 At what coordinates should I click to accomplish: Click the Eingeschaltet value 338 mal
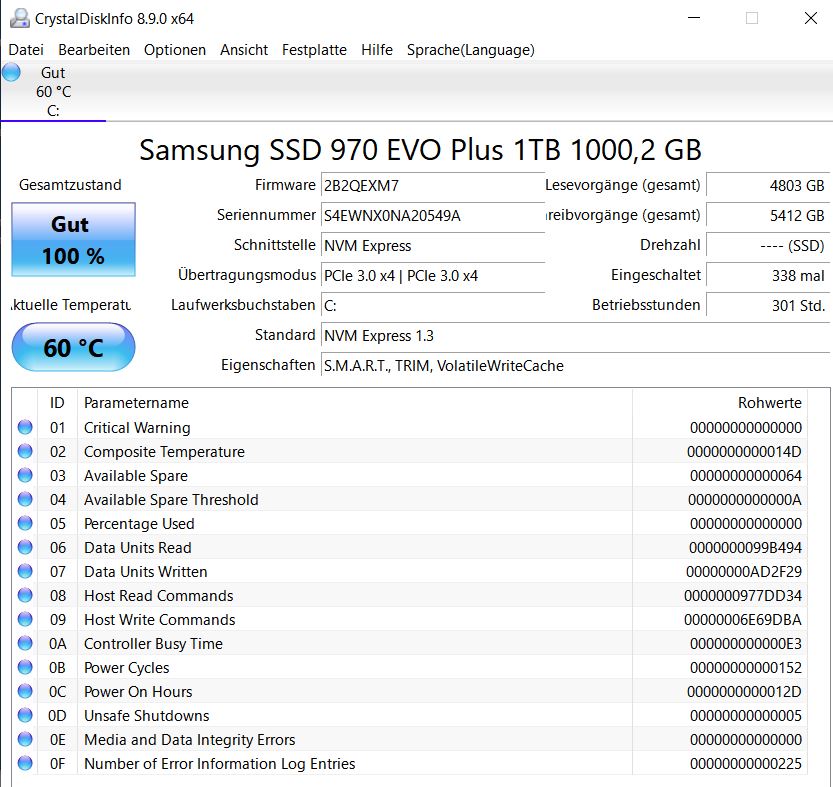point(768,275)
